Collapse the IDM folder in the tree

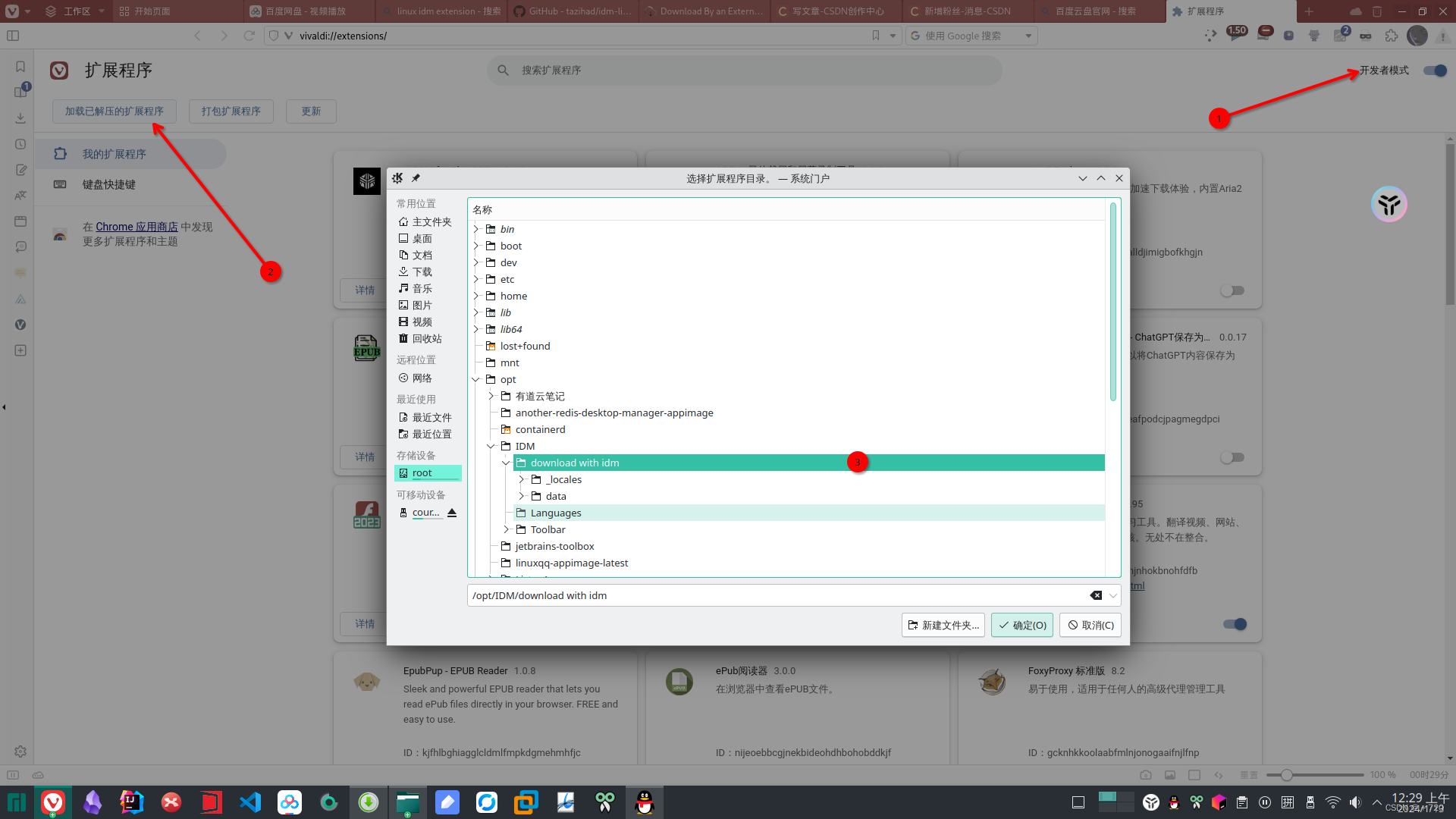(491, 446)
